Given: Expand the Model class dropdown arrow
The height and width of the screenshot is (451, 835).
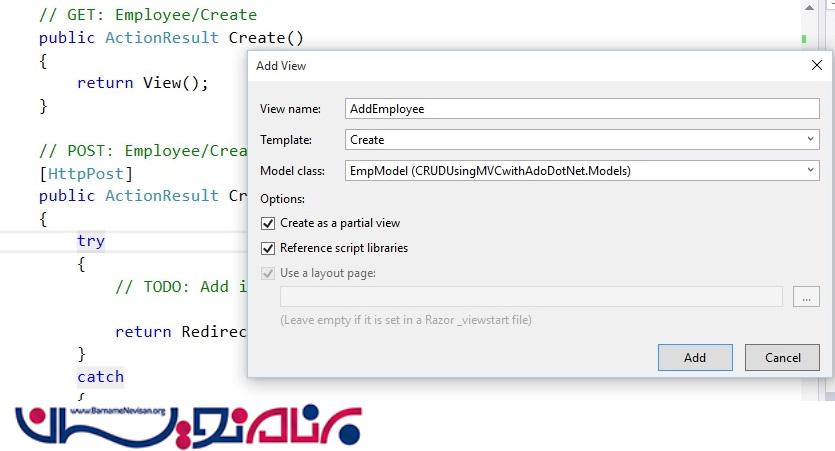Looking at the screenshot, I should (810, 171).
